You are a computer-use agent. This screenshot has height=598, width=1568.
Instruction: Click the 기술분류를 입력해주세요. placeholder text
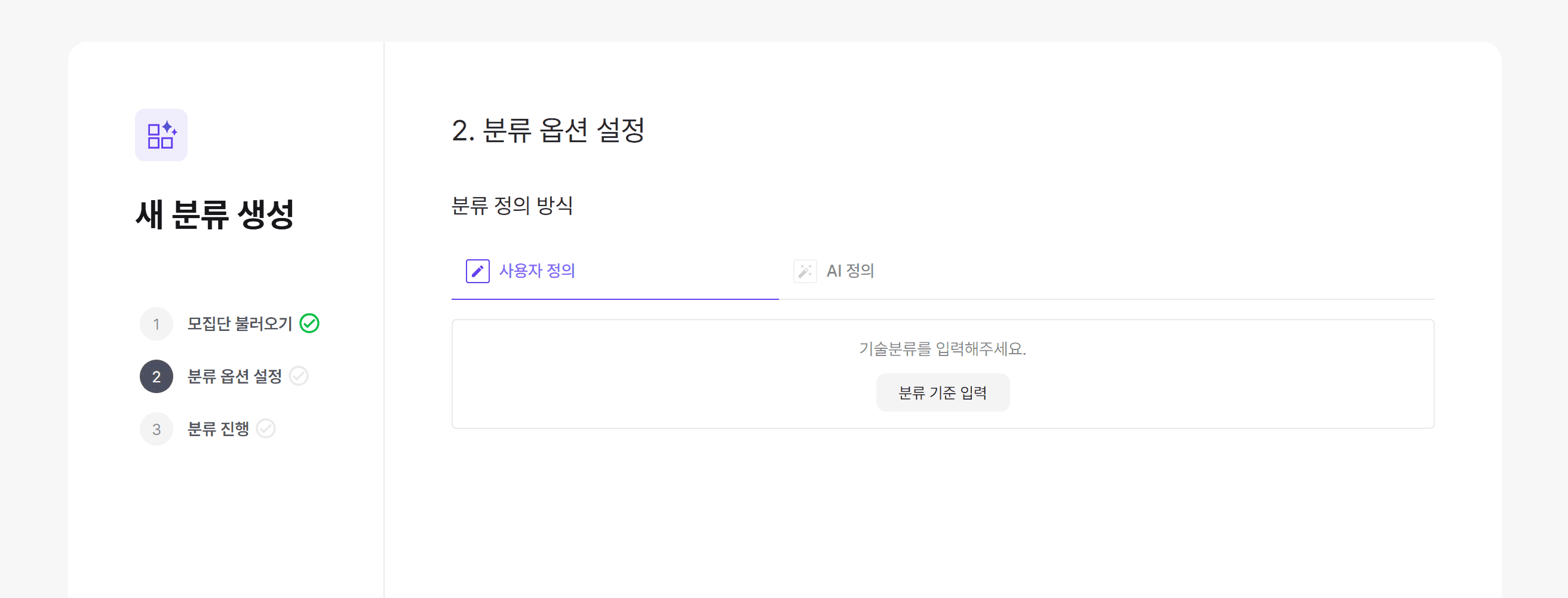[x=943, y=349]
